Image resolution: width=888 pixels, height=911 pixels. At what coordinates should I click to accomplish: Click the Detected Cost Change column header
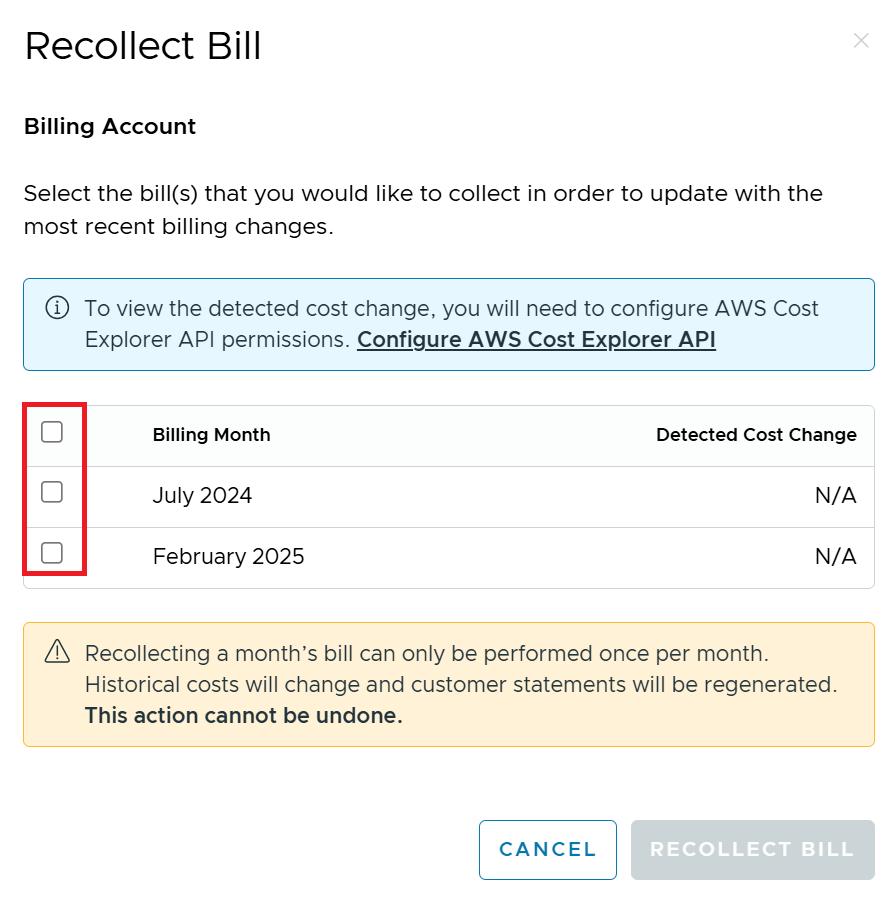756,435
